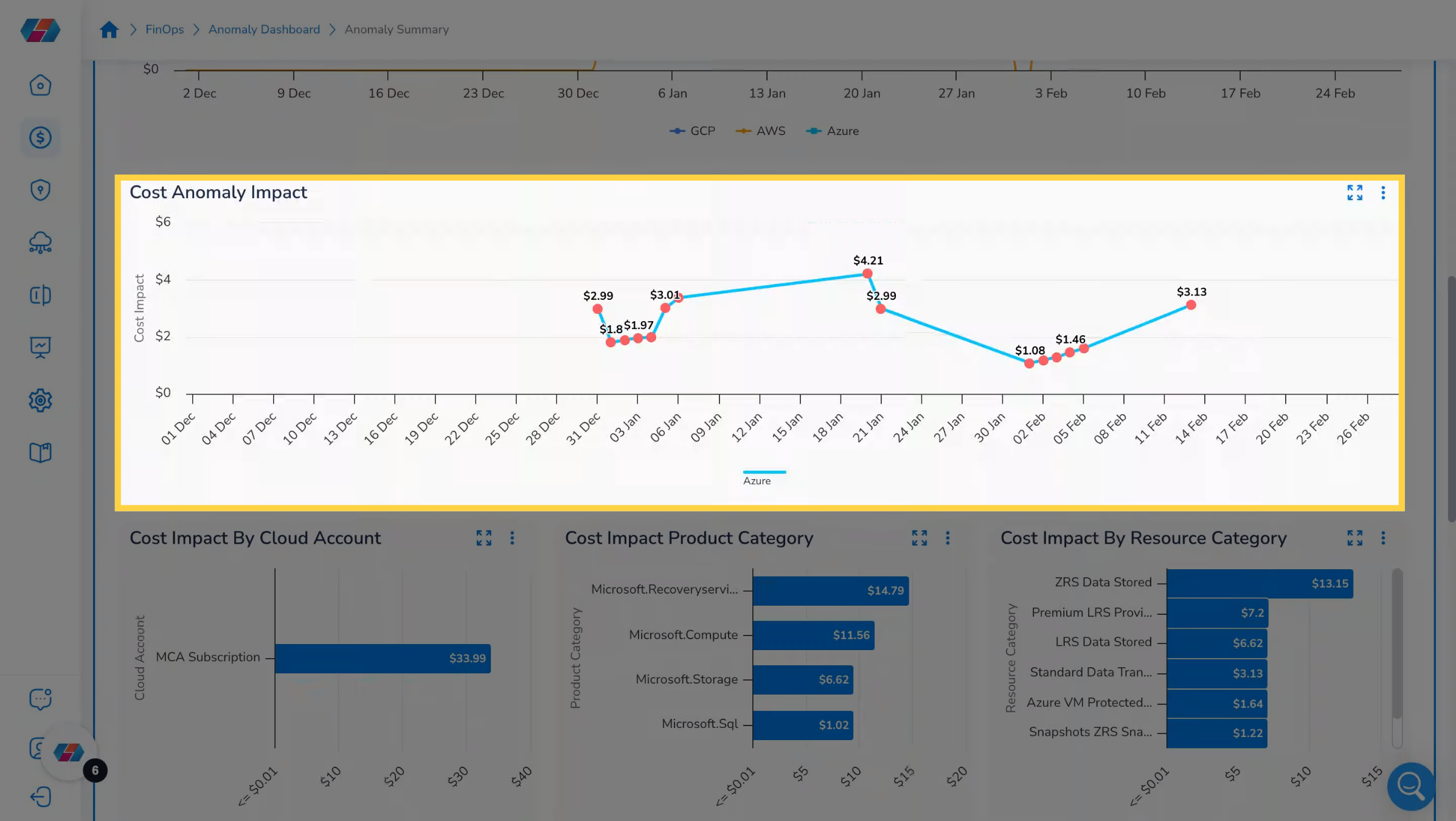Go to Anomaly Dashboard via breadcrumb

(x=264, y=29)
